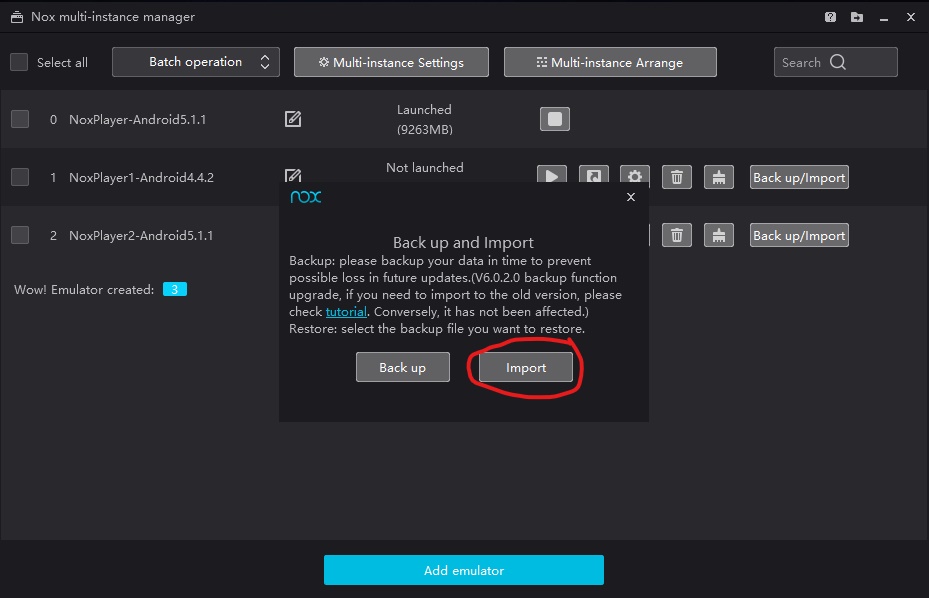Click the Back up button in dialog
The width and height of the screenshot is (929, 598).
403,367
